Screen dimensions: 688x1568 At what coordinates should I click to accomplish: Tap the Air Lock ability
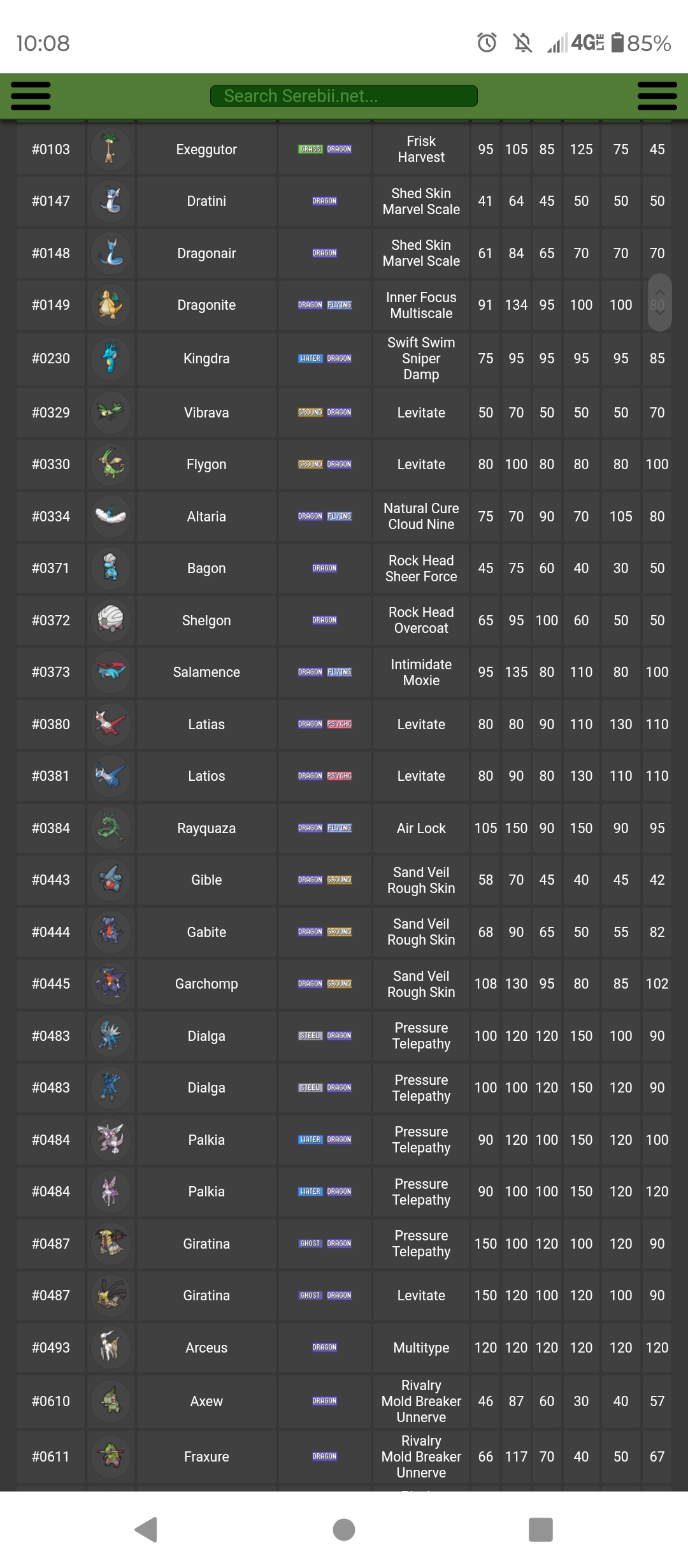click(x=421, y=828)
